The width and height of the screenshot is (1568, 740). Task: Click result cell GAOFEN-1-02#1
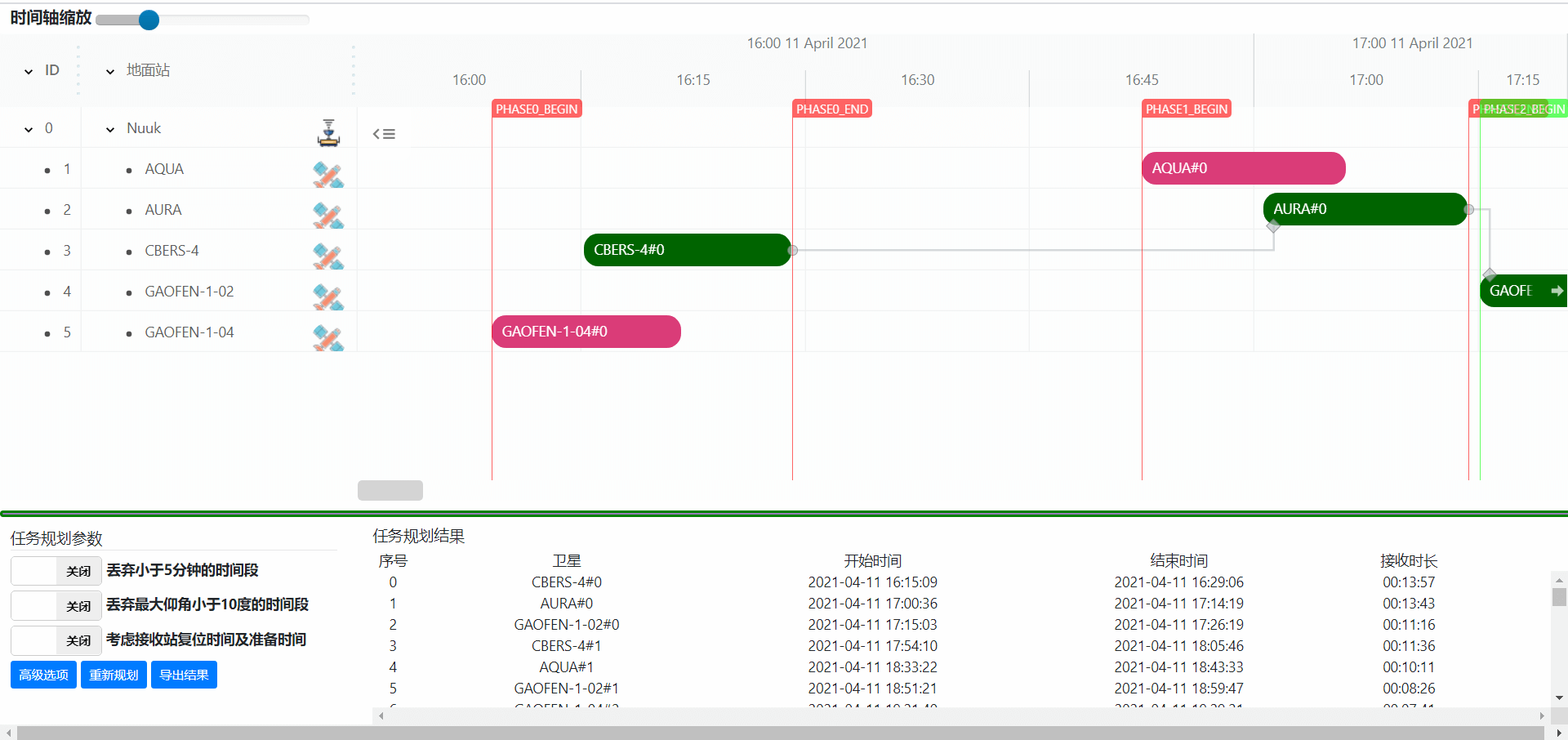click(x=567, y=689)
